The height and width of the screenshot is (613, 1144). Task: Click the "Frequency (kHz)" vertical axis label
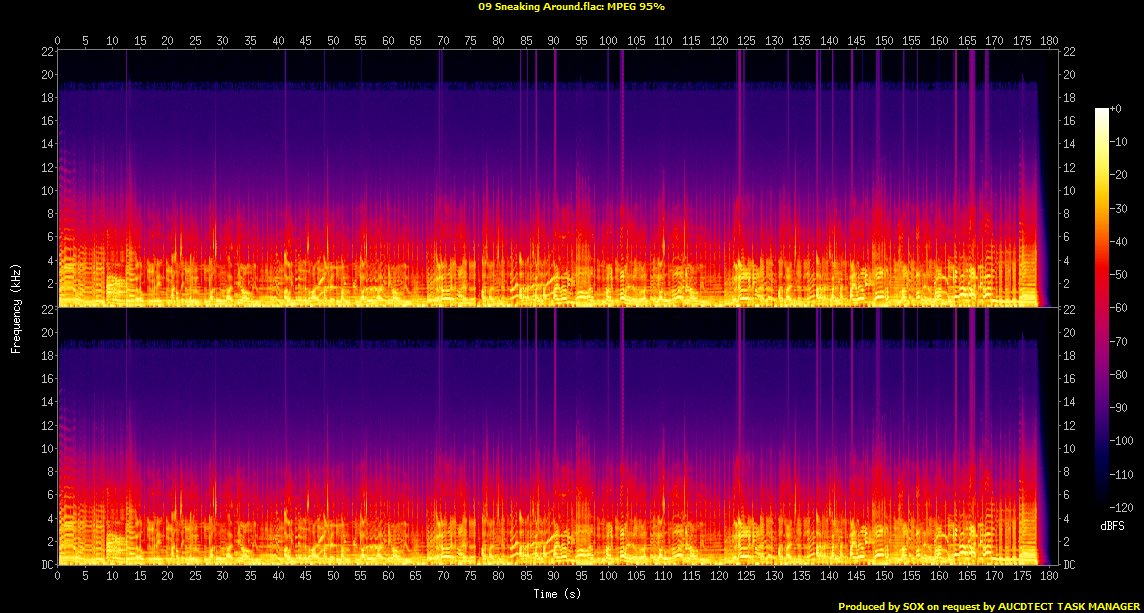tap(16, 306)
